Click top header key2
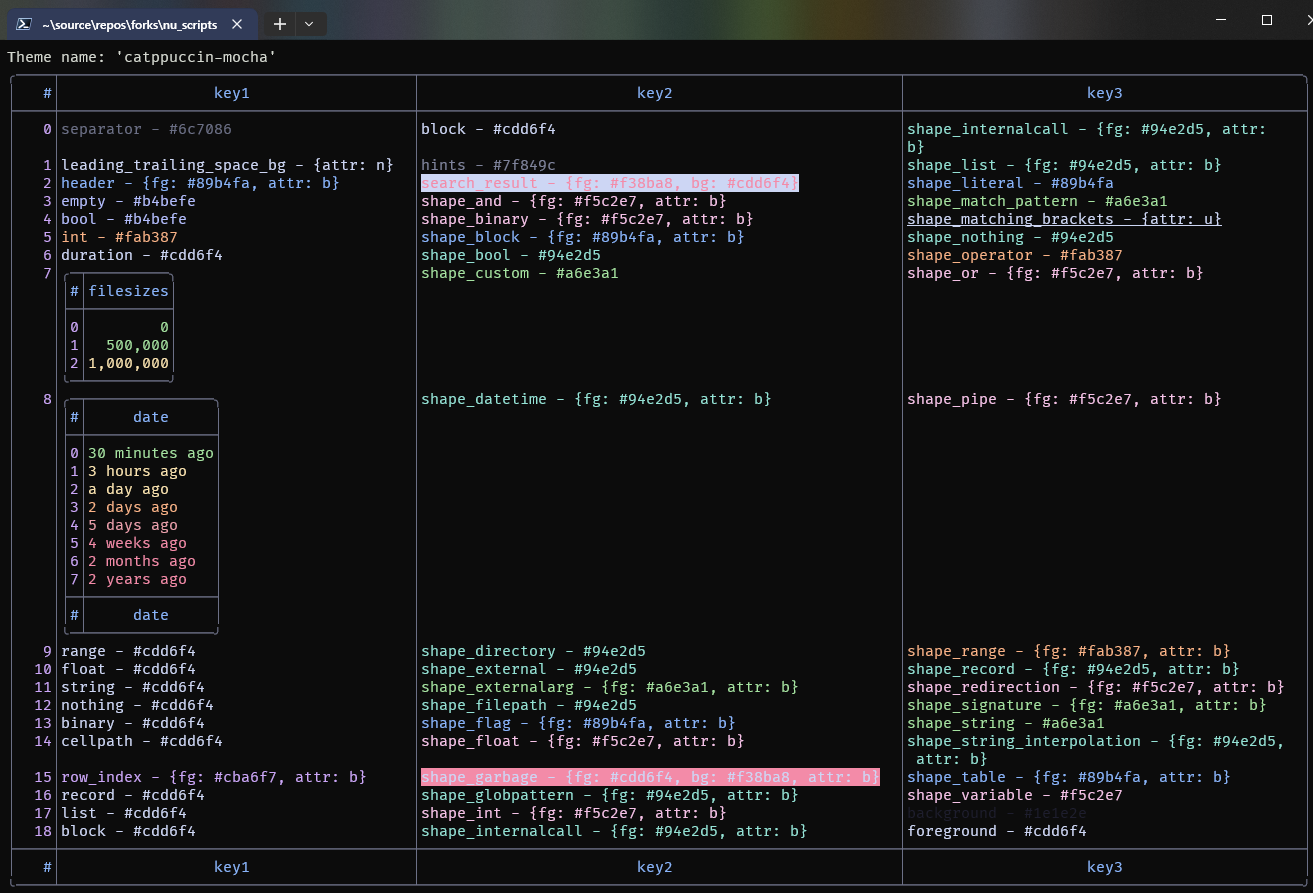Screen dimensions: 1313x893 [655, 93]
